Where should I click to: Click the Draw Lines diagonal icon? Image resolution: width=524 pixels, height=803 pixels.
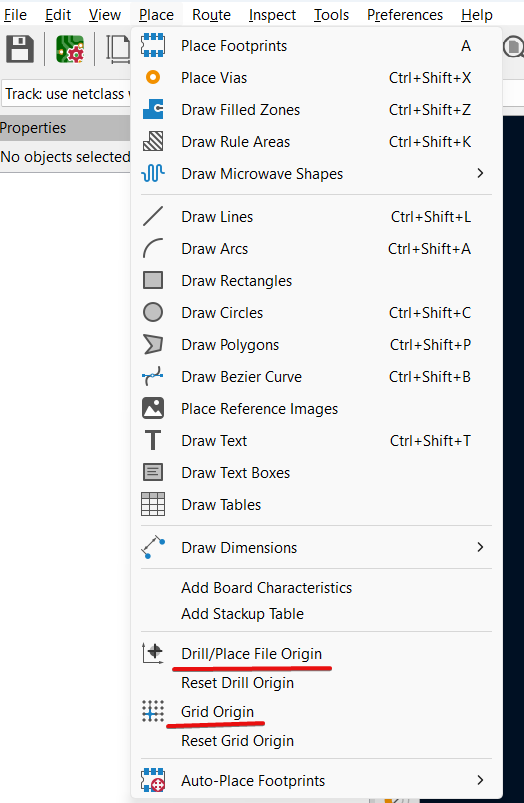pos(153,216)
